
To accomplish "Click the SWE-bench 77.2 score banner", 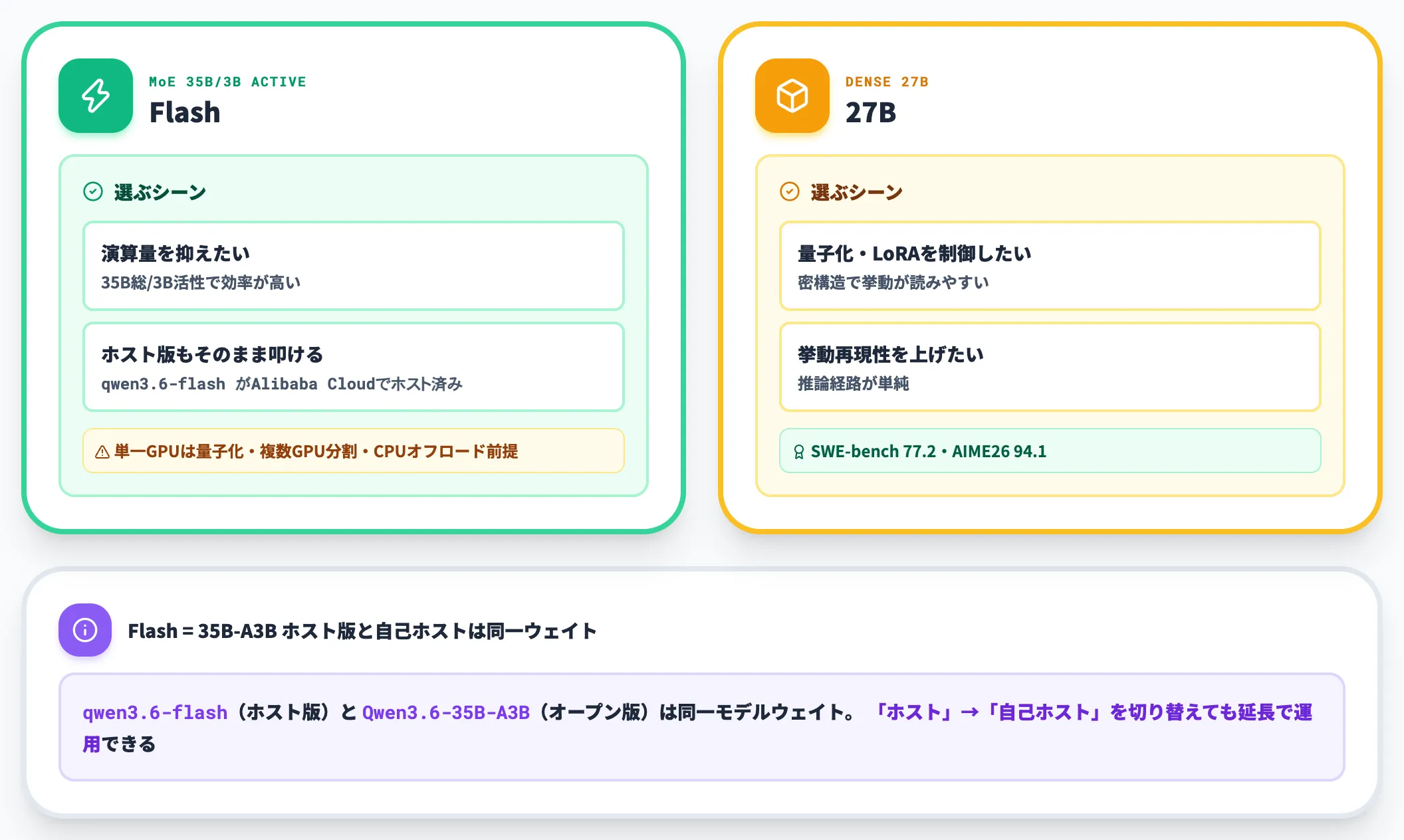I will 1050,451.
